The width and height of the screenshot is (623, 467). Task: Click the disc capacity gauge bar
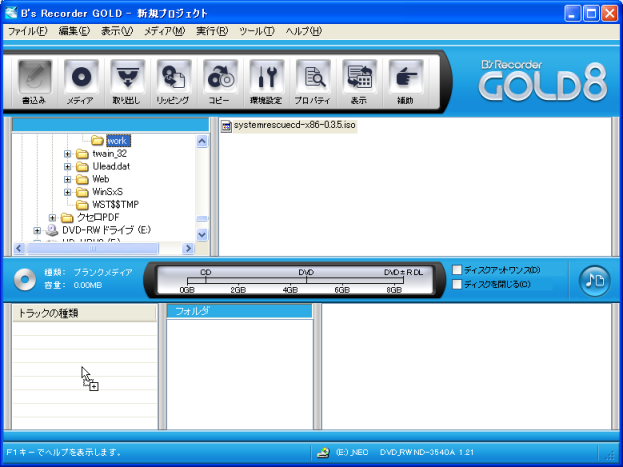pos(295,280)
